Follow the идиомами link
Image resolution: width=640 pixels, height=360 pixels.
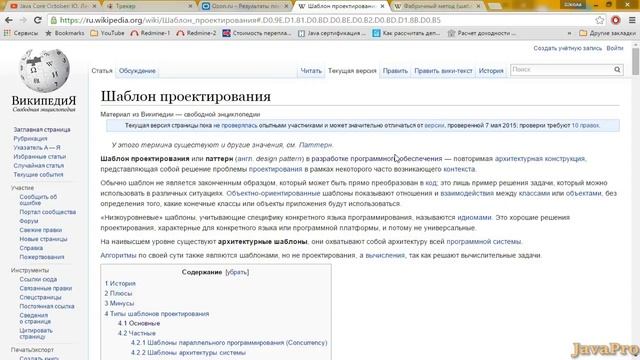tap(474, 218)
